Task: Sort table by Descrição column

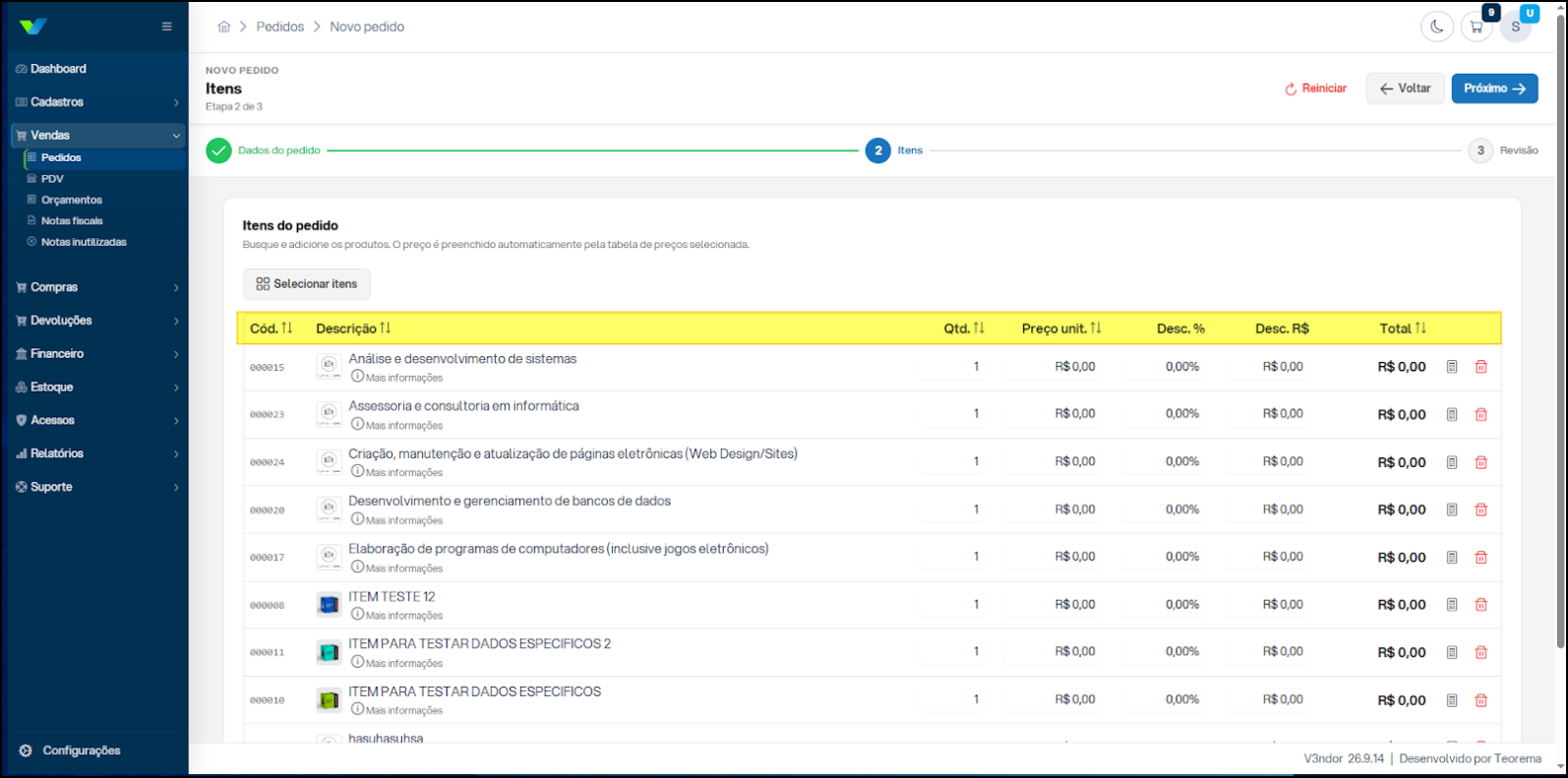Action: click(353, 329)
